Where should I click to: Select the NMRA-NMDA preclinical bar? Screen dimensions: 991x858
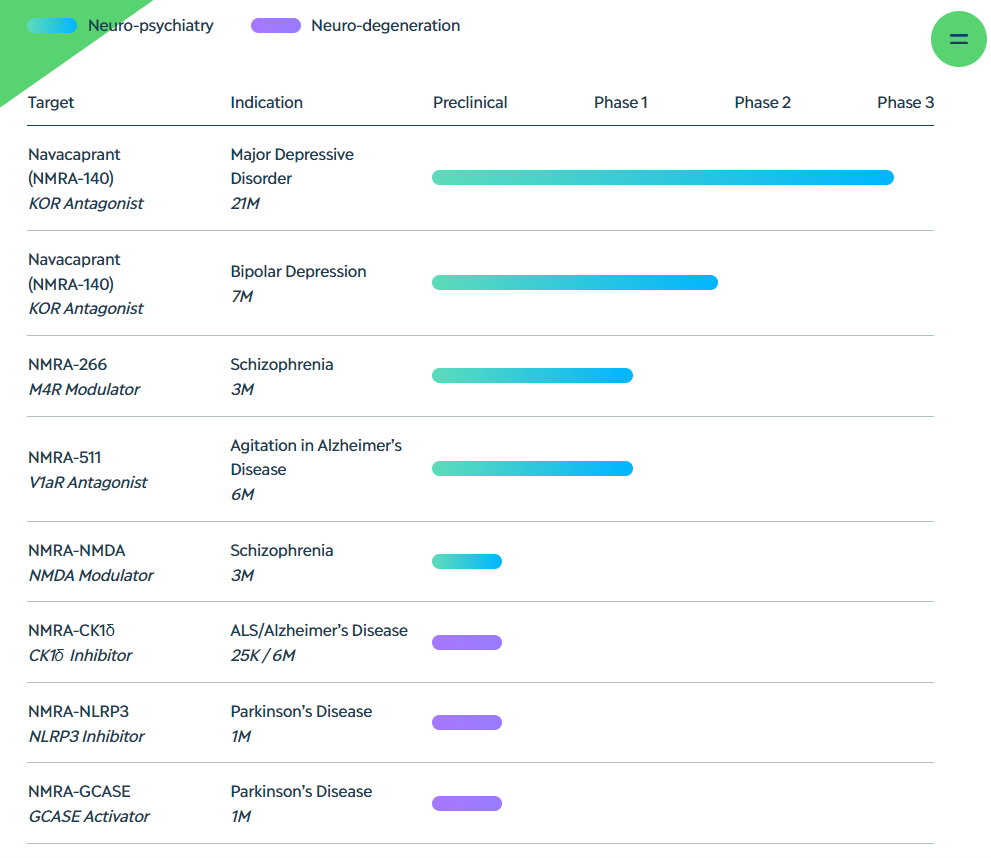[x=466, y=562]
